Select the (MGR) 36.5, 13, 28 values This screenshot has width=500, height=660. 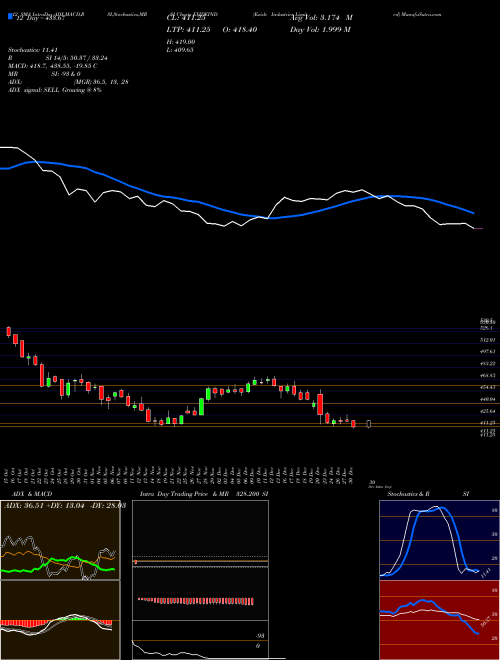click(101, 82)
